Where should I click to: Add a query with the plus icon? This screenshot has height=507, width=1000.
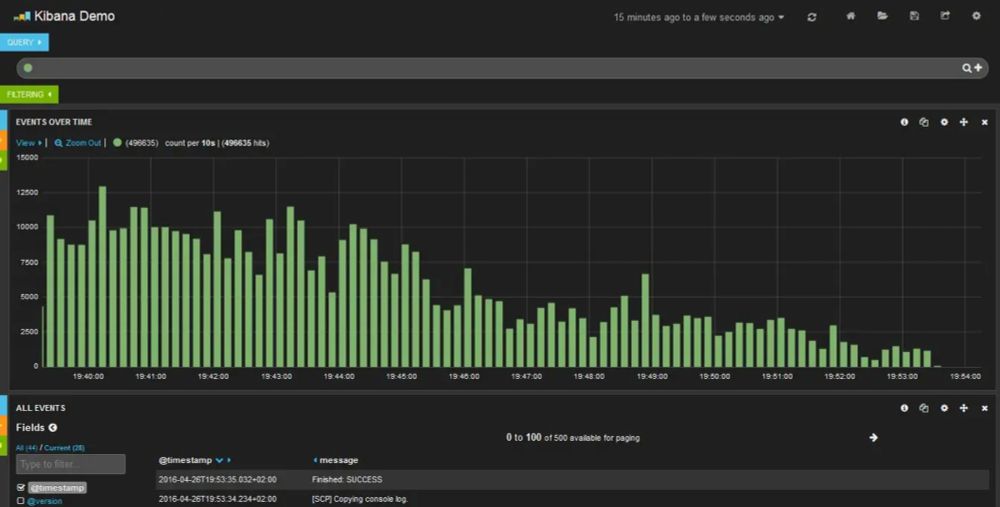coord(978,68)
